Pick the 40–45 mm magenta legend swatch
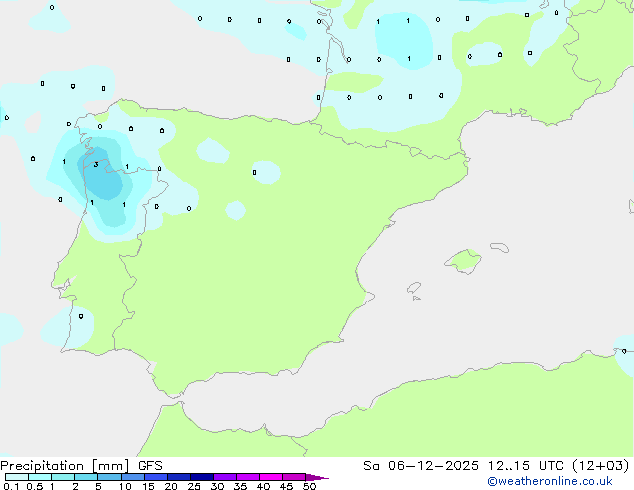This screenshot has height=490, width=634. [x=271, y=477]
